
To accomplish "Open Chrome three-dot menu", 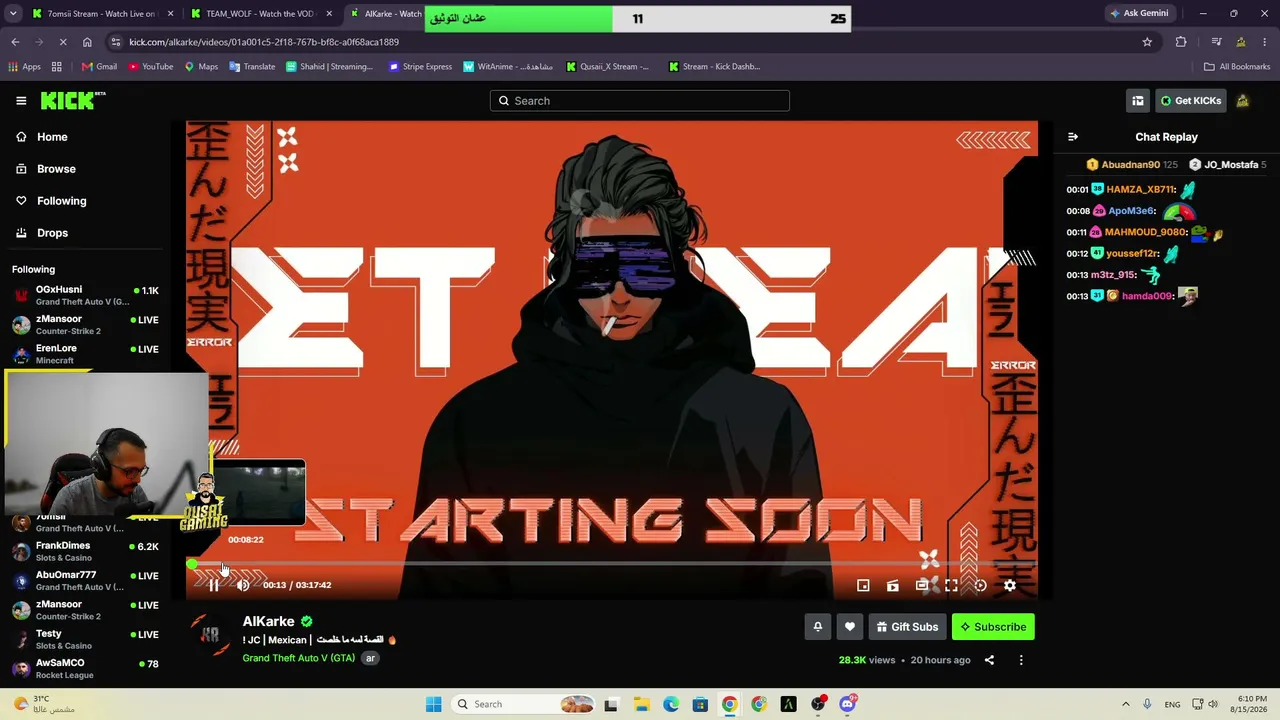I will point(1265,42).
